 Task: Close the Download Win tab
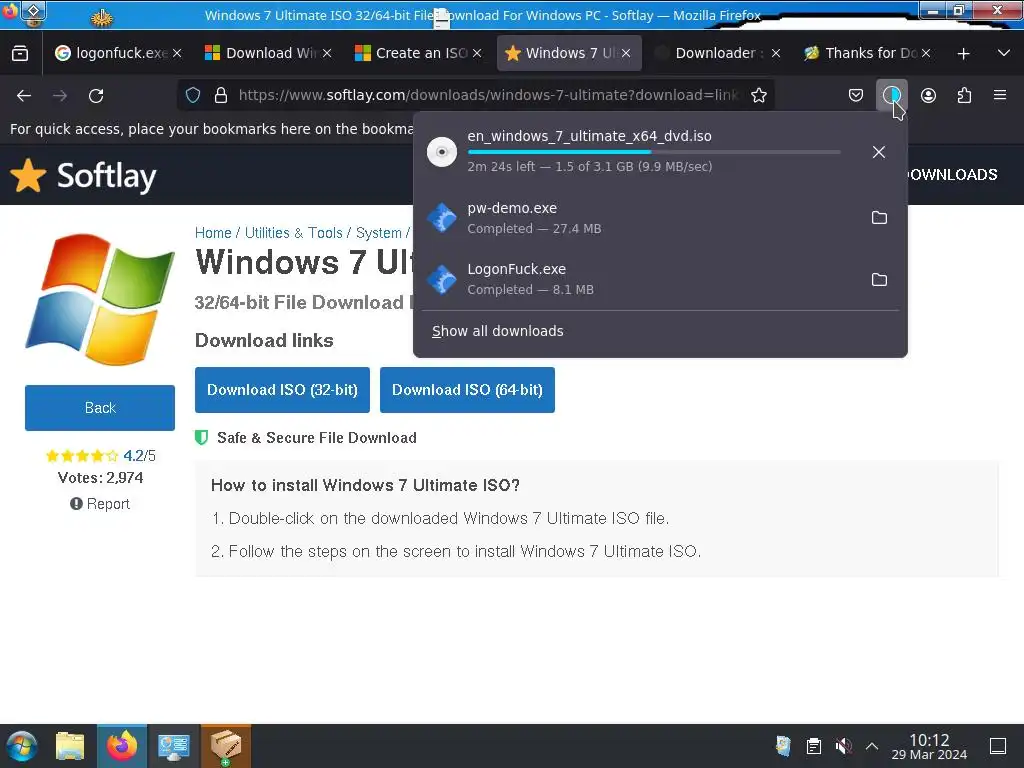tap(327, 54)
